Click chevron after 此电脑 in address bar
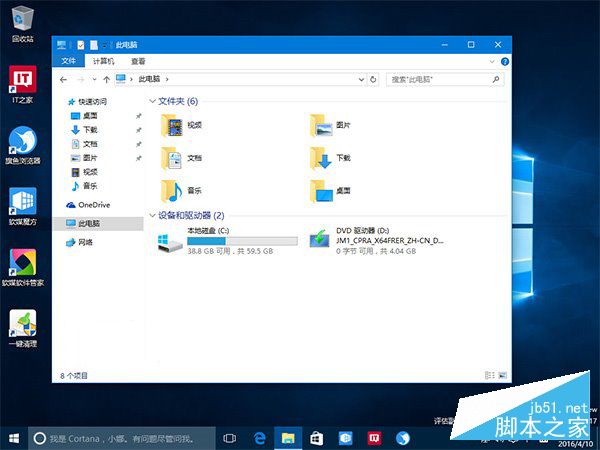The image size is (600, 450). (x=167, y=79)
